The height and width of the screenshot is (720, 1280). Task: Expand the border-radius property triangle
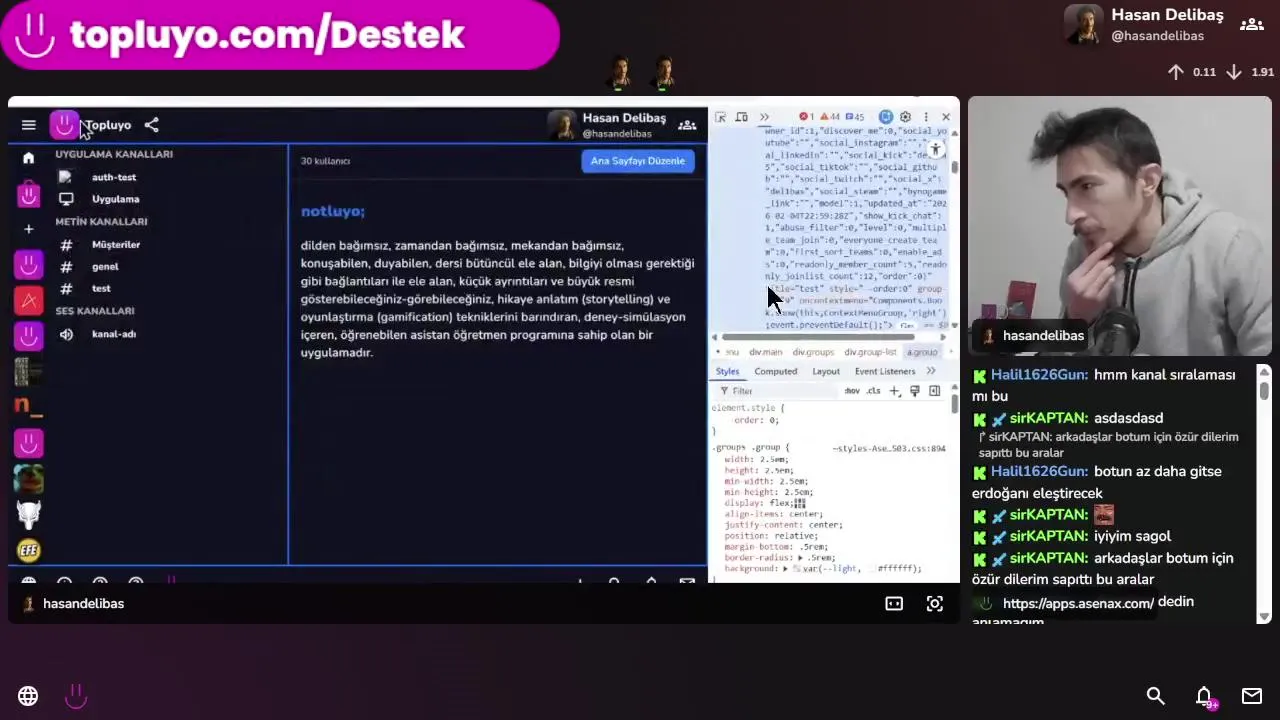point(800,558)
